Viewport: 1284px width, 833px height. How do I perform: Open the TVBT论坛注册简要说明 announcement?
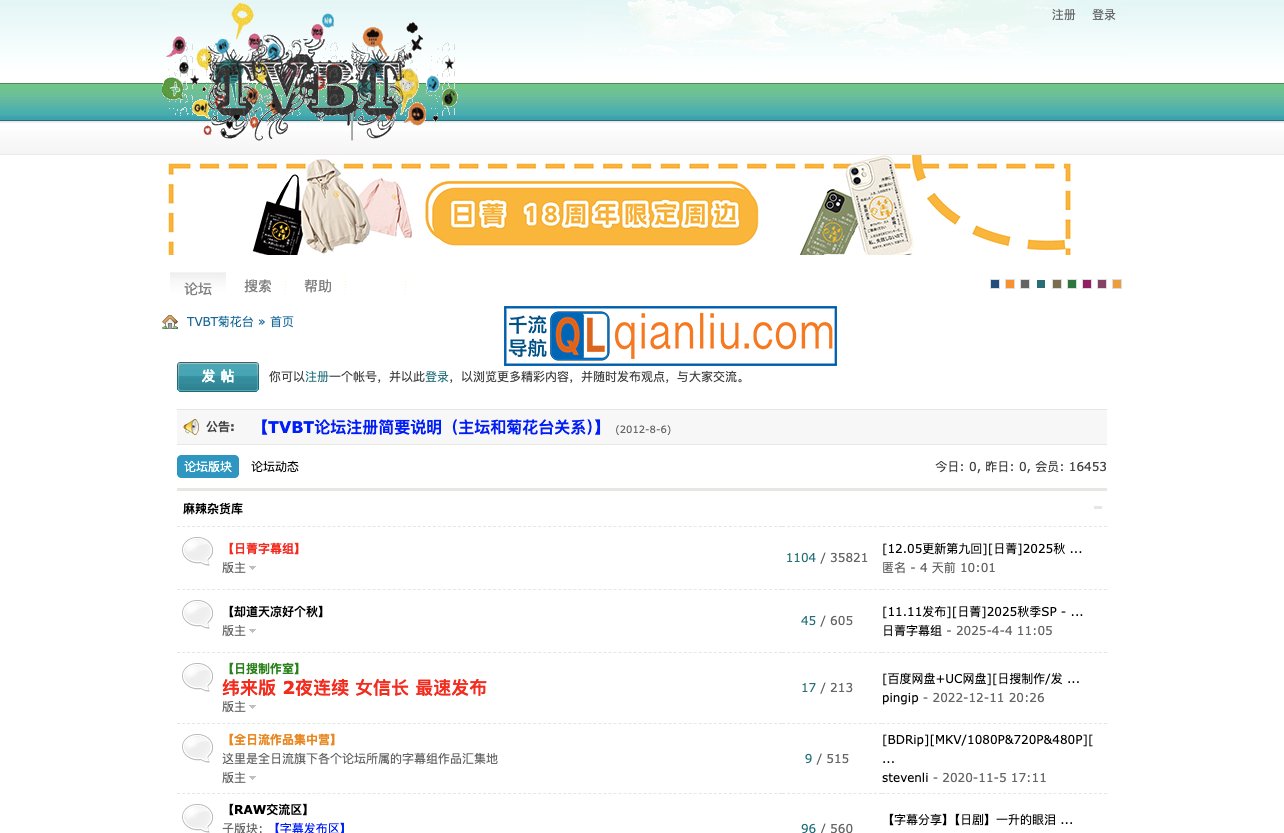point(430,428)
